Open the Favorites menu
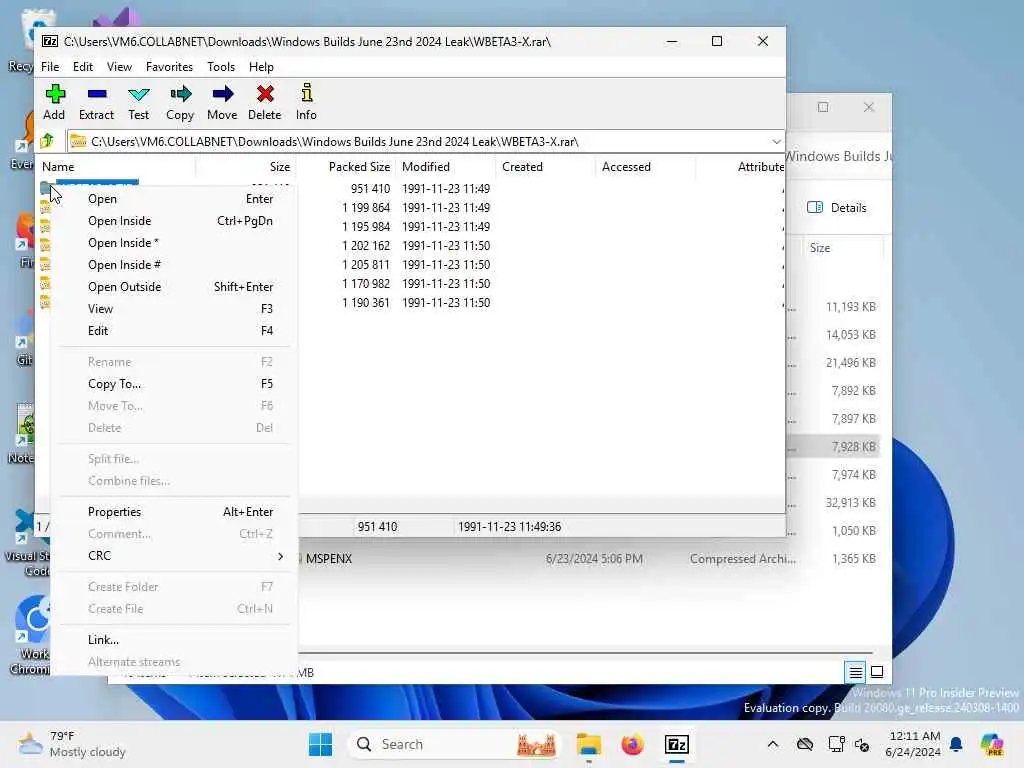This screenshot has width=1024, height=768. [169, 67]
